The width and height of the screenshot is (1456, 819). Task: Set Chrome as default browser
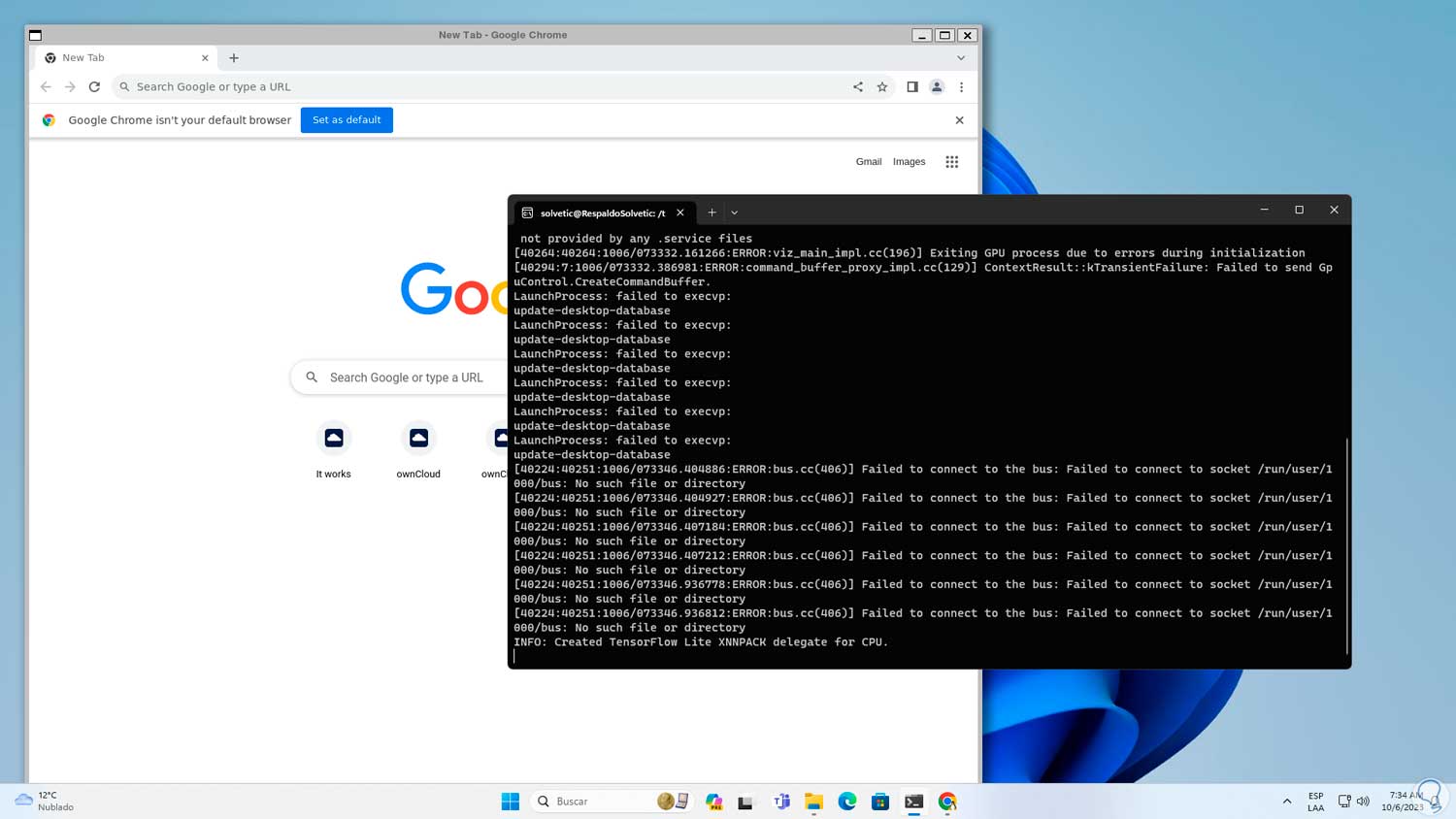click(x=347, y=120)
